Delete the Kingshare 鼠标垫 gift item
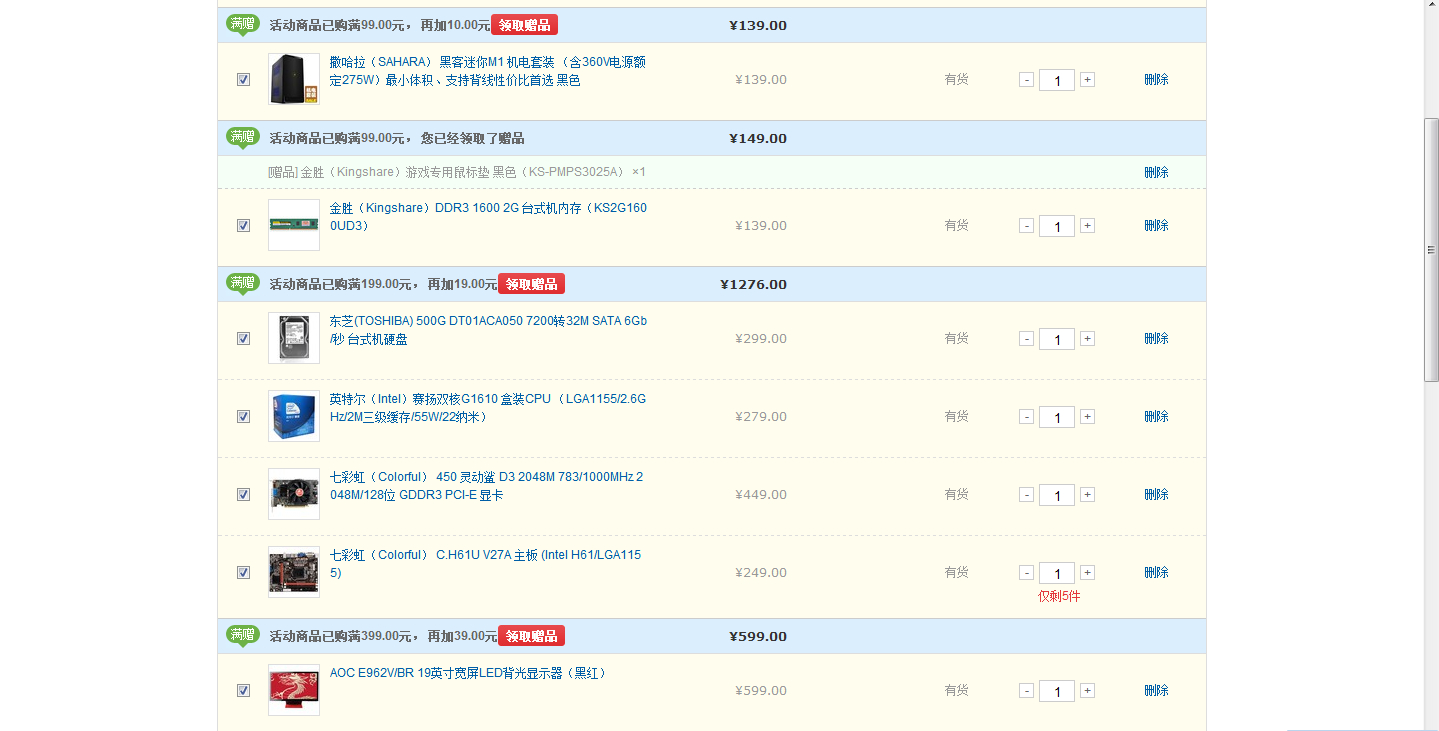Image resolution: width=1439 pixels, height=731 pixels. pyautogui.click(x=1156, y=172)
